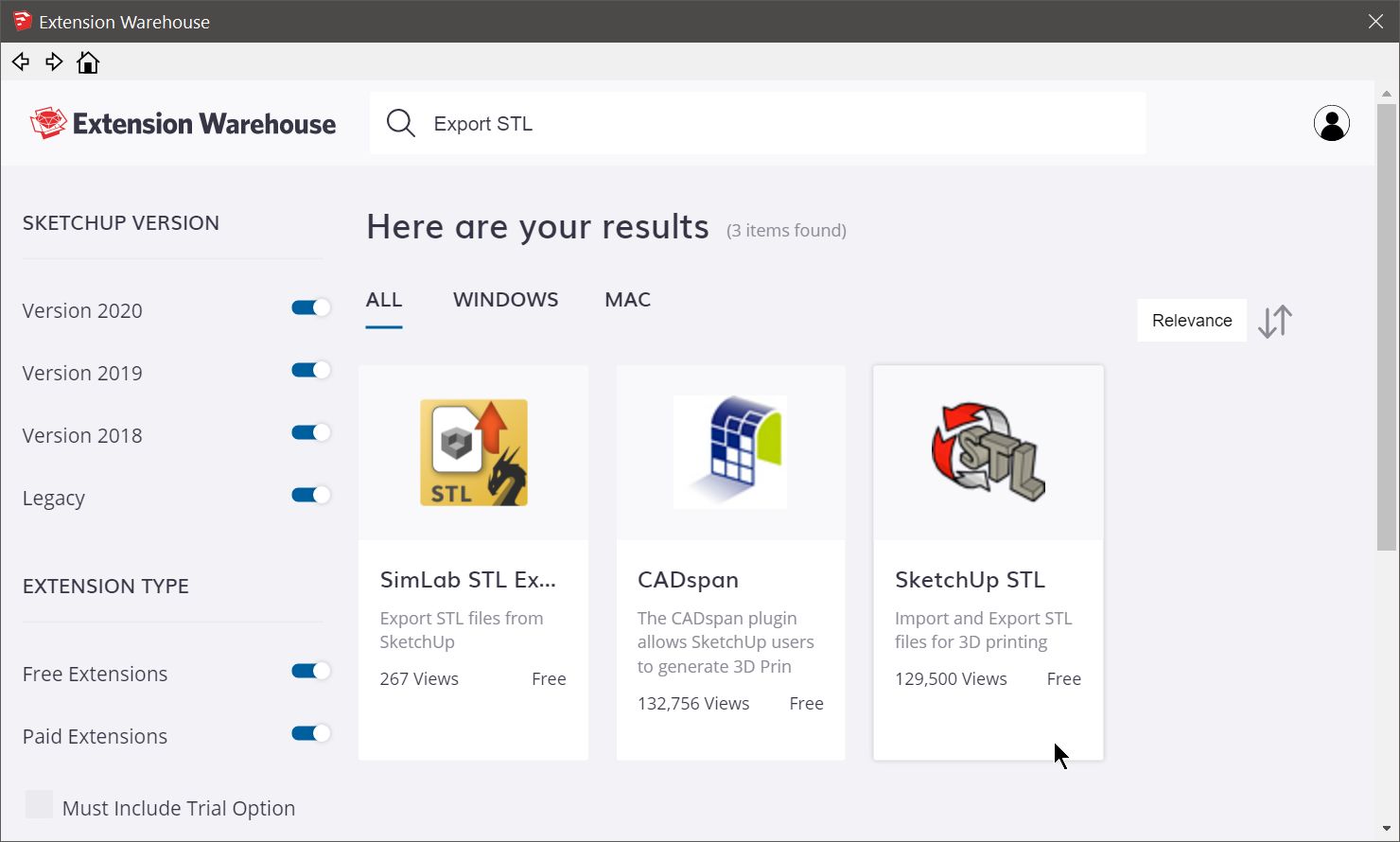Screen dimensions: 1400x842
Task: Open the CADspan grid icon thumbnail
Action: coord(730,452)
